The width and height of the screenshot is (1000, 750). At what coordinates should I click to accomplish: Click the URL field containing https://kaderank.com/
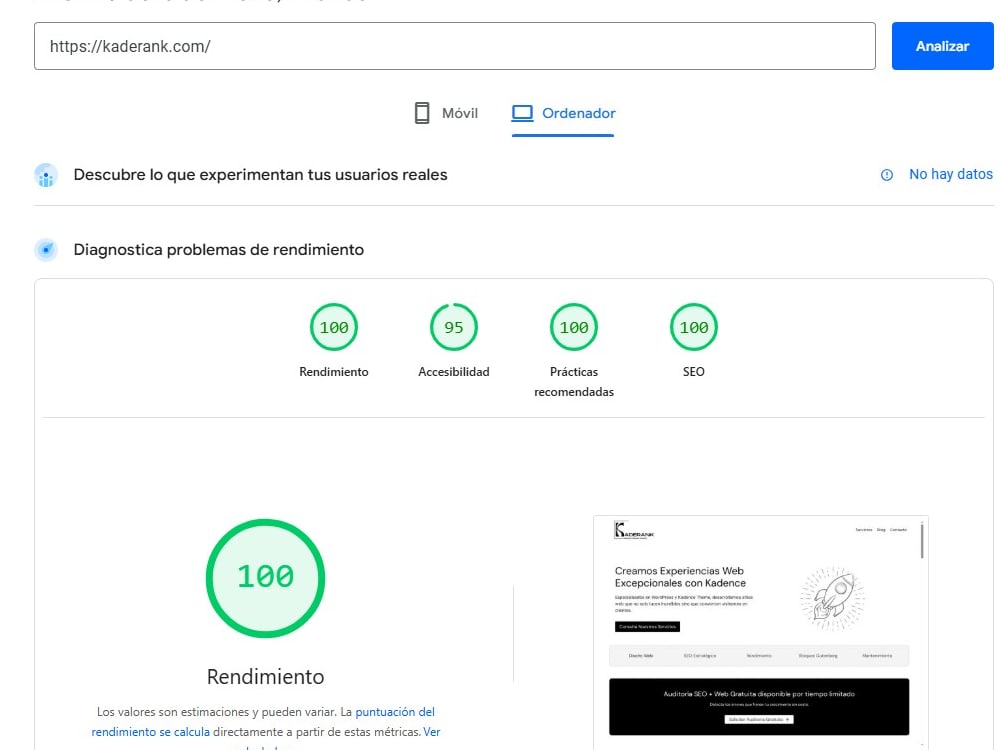click(454, 46)
